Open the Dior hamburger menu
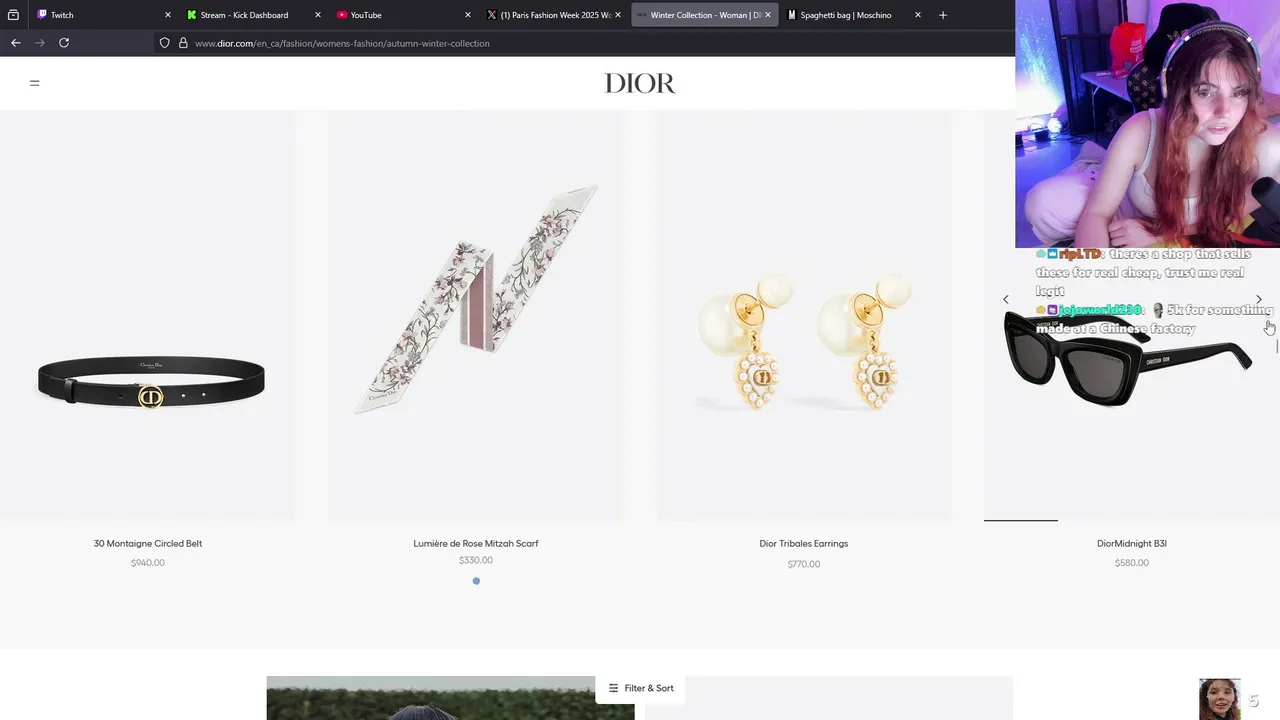 tap(34, 83)
